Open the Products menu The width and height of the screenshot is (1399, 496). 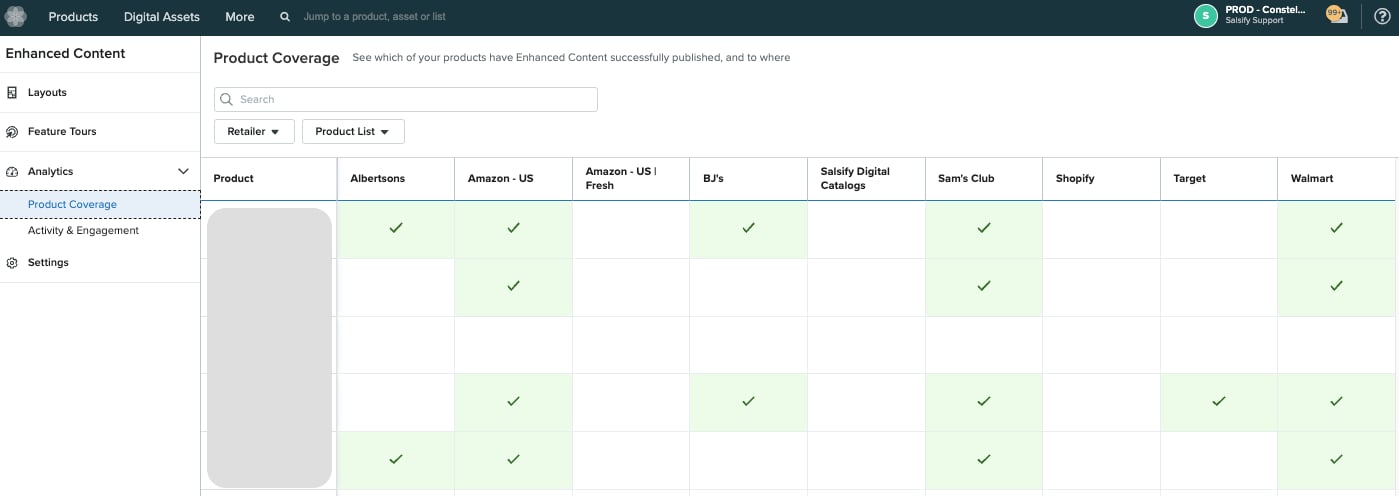[73, 17]
